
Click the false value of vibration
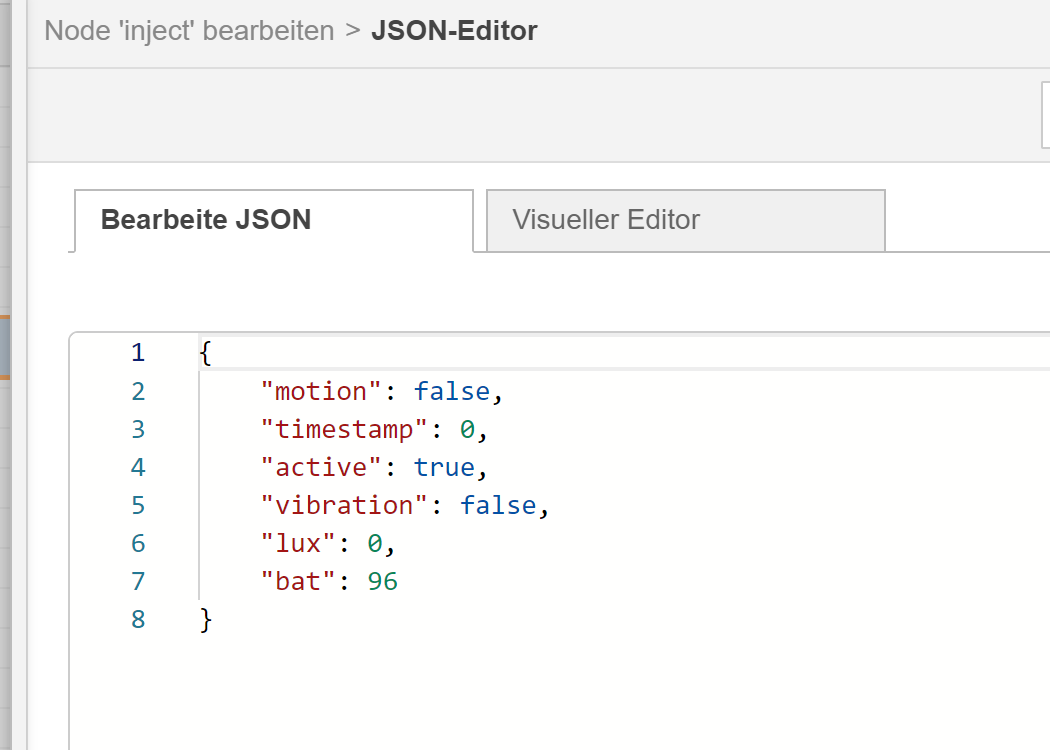point(498,506)
